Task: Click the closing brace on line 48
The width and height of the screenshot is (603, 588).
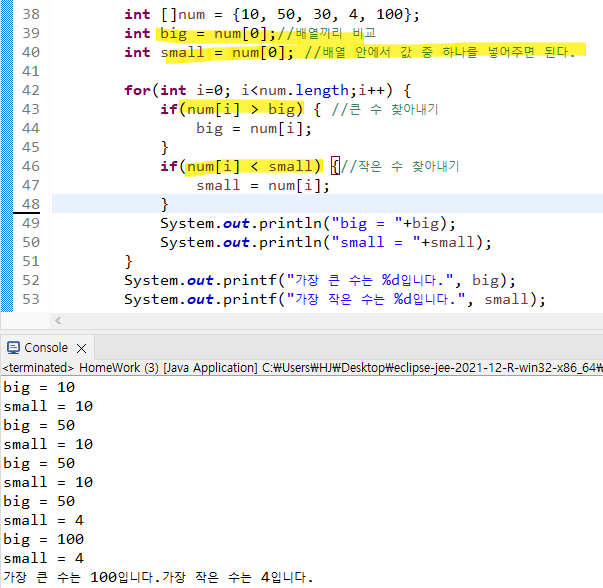Action: pyautogui.click(x=165, y=204)
